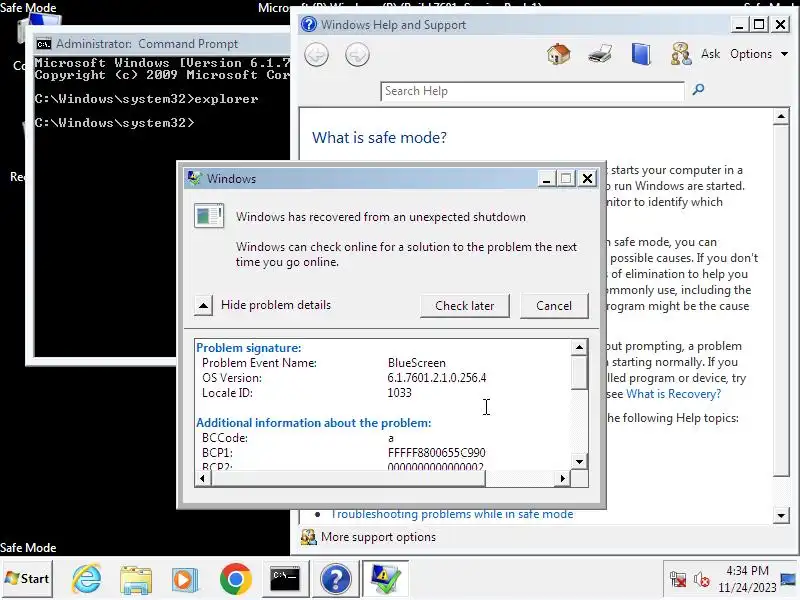
Task: Click BCP1 value FFFFF8800655C990
Action: 436,453
